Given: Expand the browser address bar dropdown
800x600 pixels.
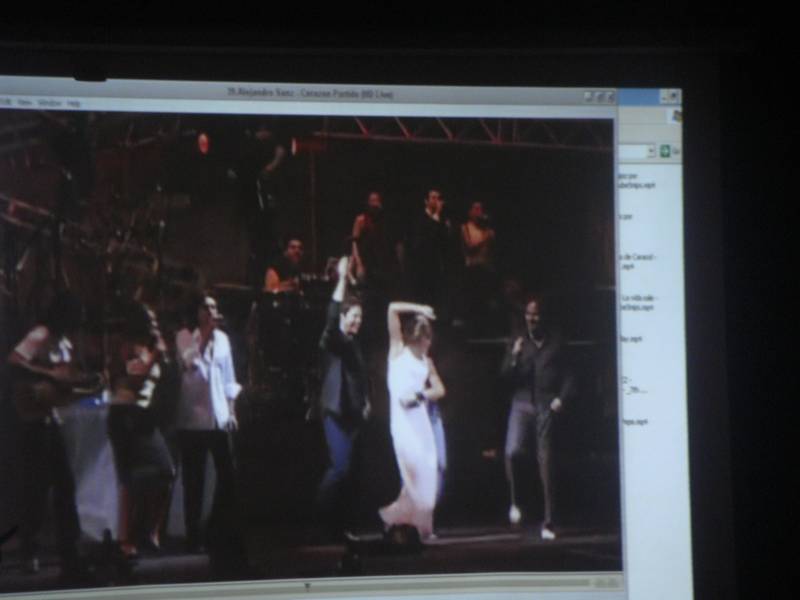Looking at the screenshot, I should tap(651, 151).
